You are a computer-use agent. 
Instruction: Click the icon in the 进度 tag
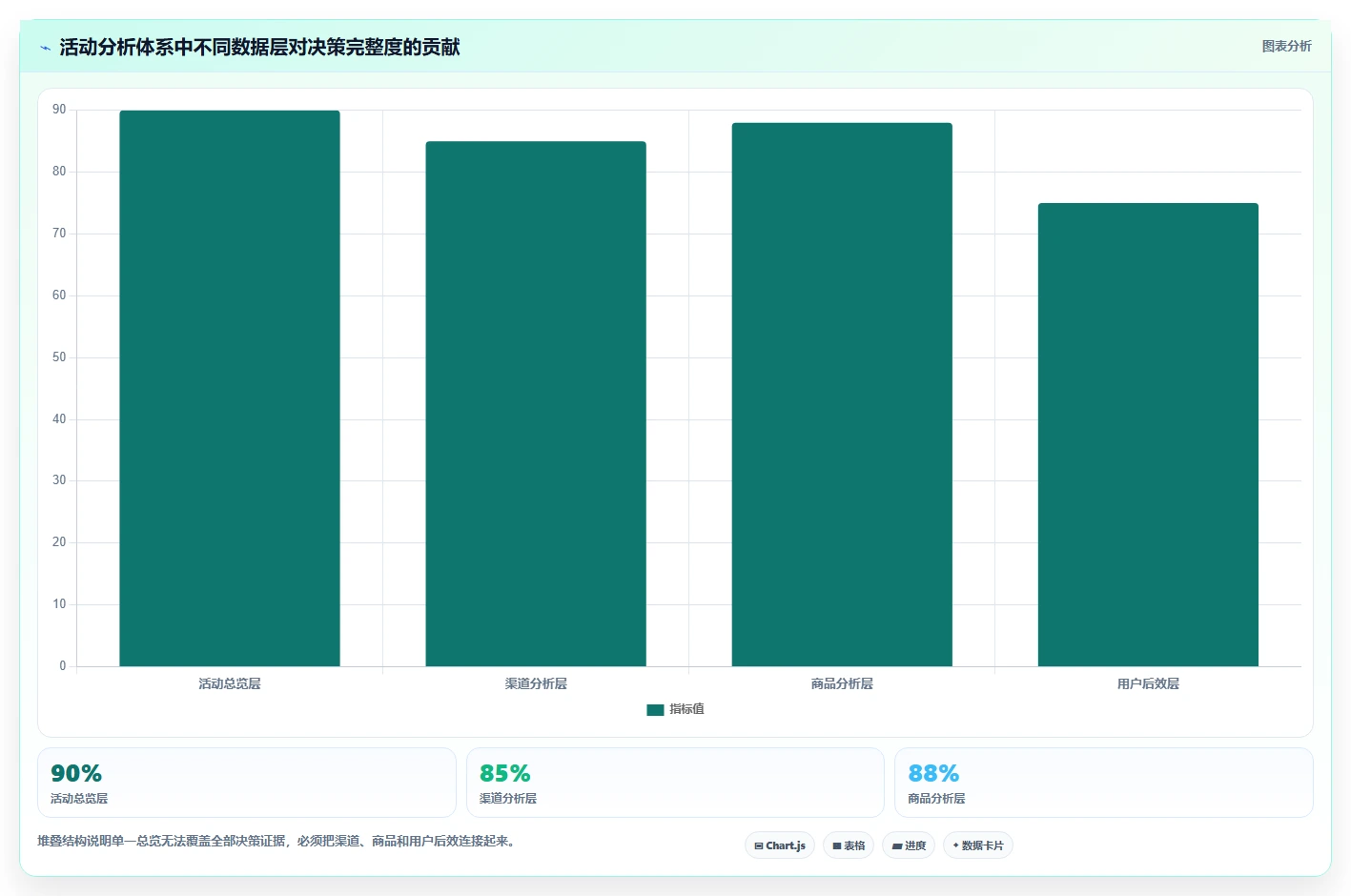pos(897,845)
